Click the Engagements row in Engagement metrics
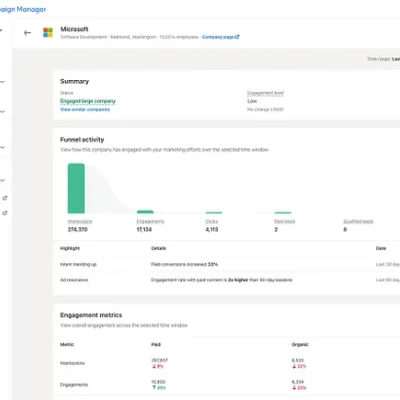 point(227,385)
